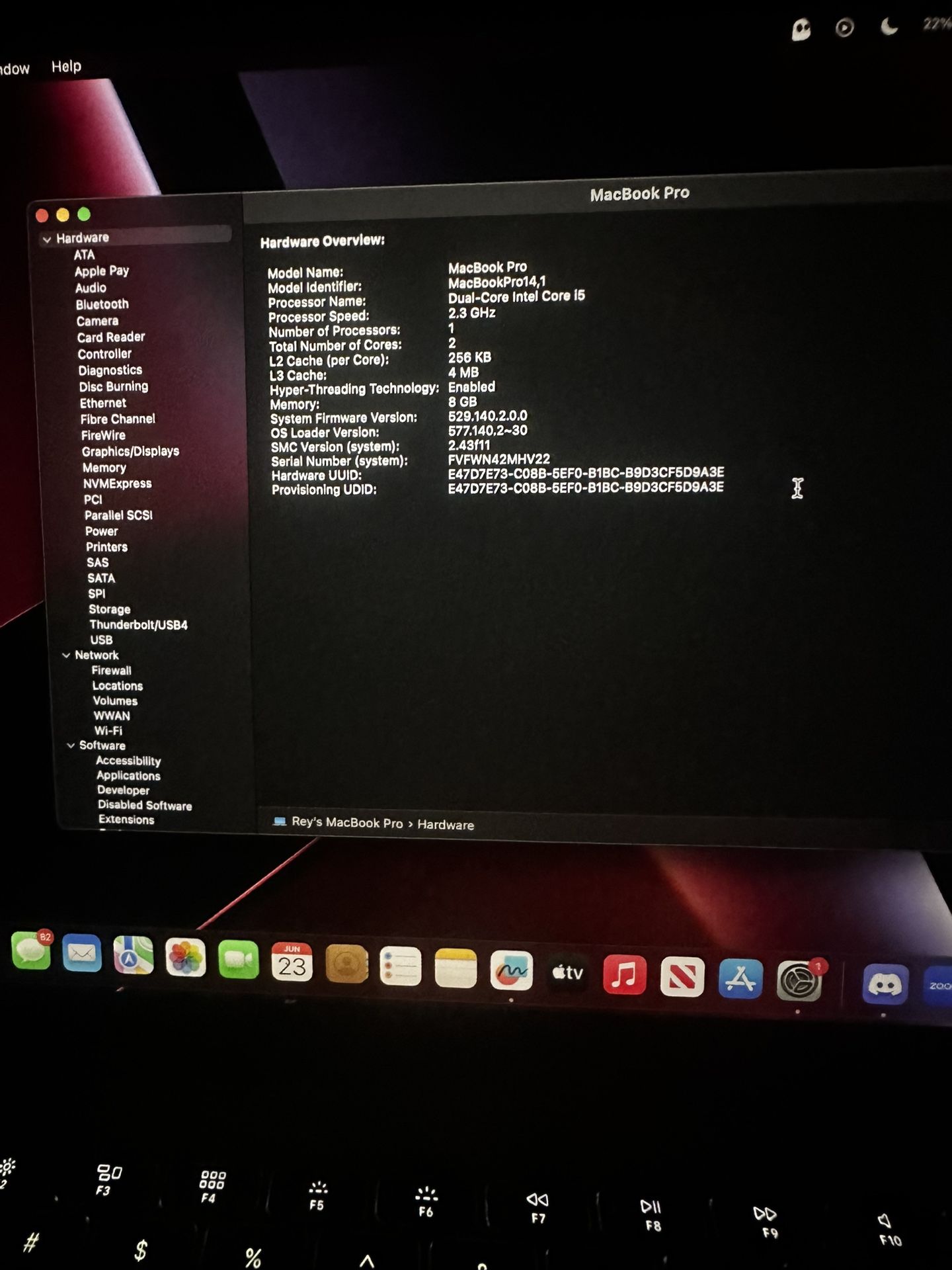Open Reminders in the Dock
The image size is (952, 1270).
[x=401, y=966]
